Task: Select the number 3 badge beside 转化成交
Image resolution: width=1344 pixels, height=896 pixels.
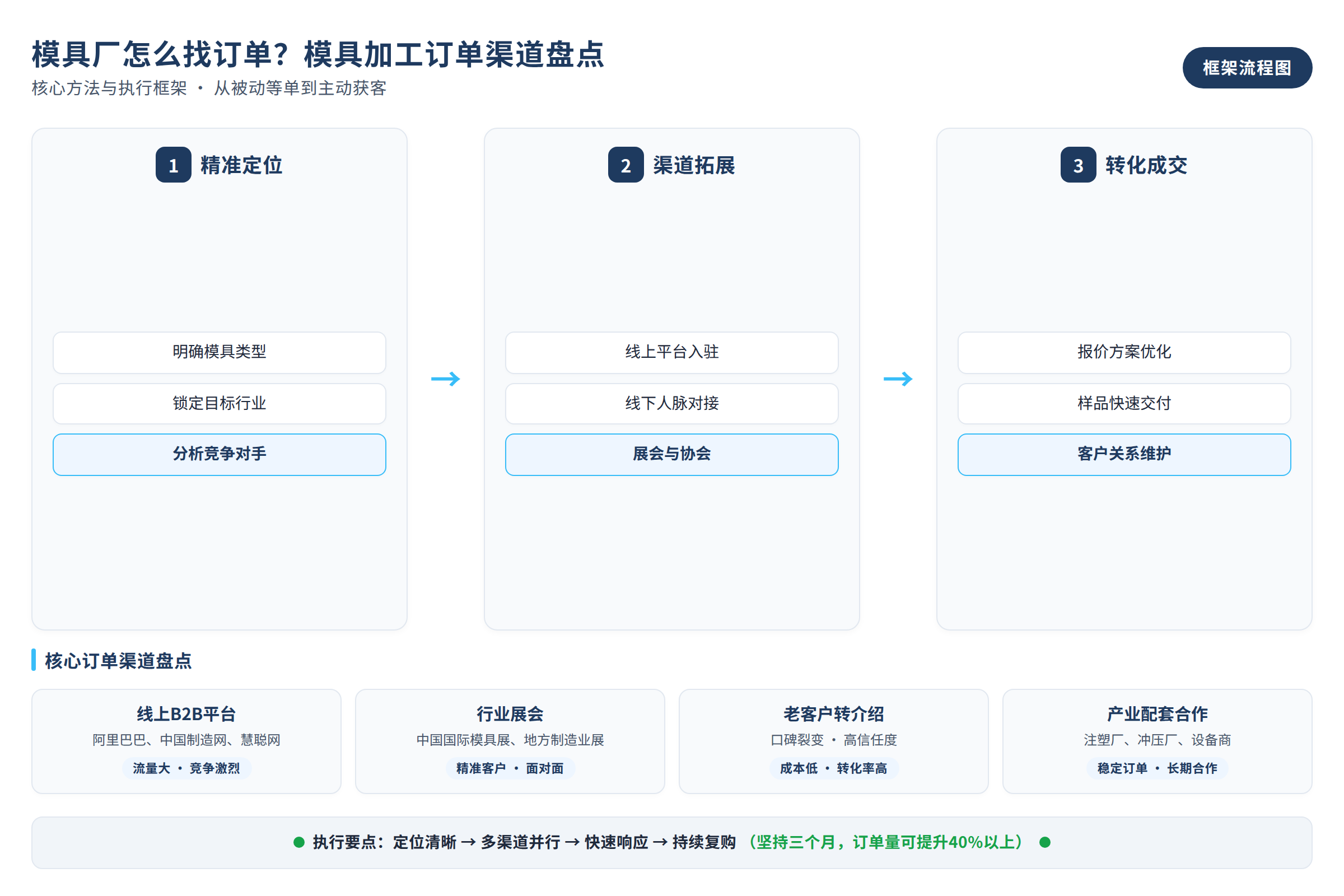Action: tap(1079, 165)
